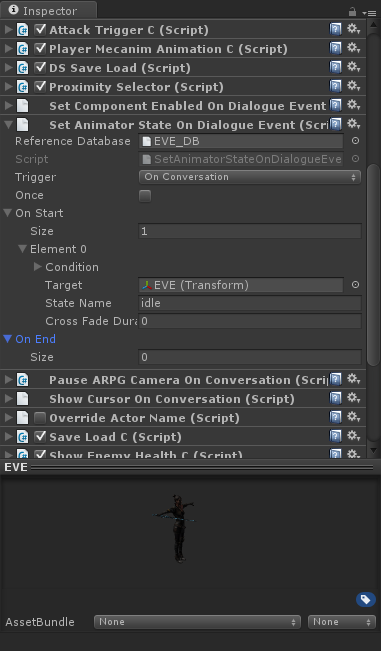Open gear menu for Save Load C script
The width and height of the screenshot is (381, 651).
click(353, 436)
